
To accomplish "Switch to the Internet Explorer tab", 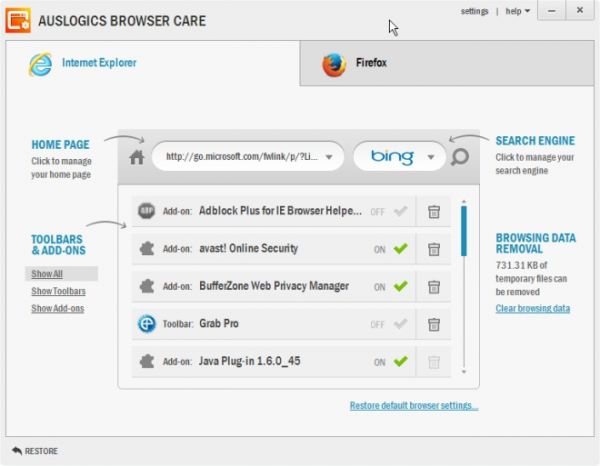I will [x=153, y=63].
